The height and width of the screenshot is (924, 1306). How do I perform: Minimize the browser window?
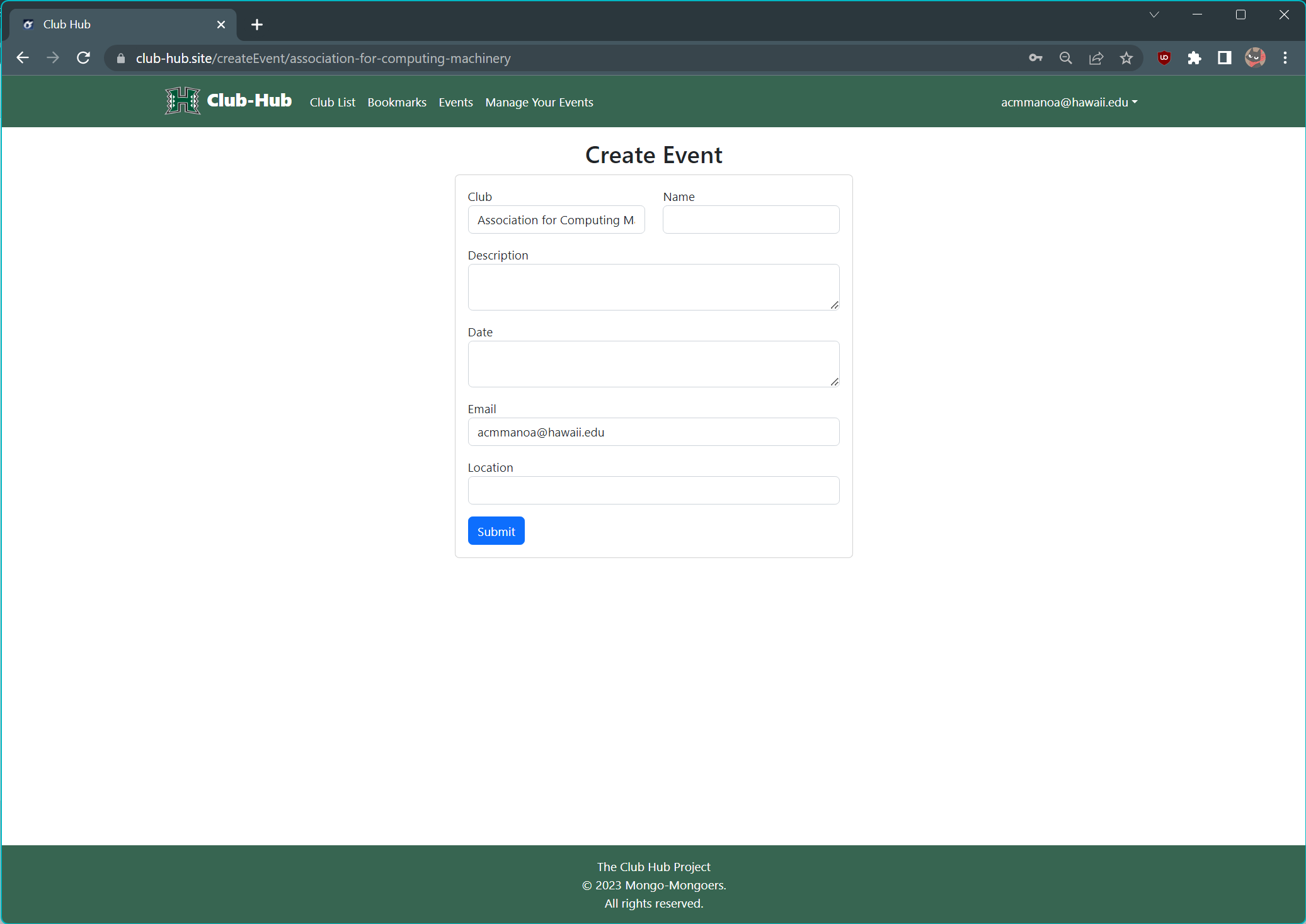click(1197, 14)
